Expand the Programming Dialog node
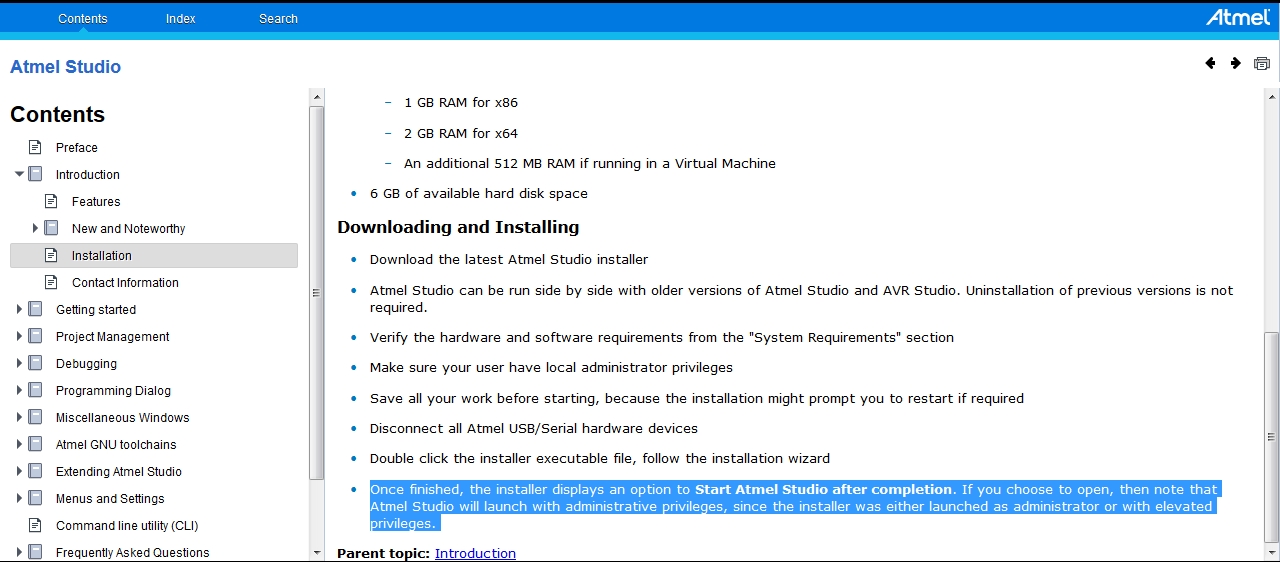The image size is (1280, 562). pos(19,390)
